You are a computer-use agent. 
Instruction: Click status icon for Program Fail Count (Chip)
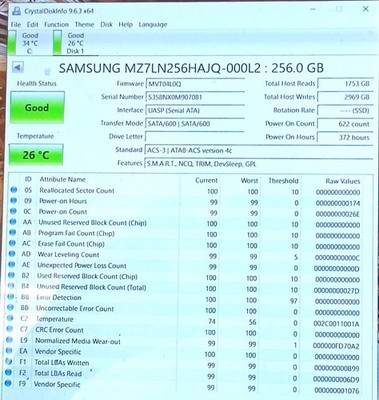13,233
